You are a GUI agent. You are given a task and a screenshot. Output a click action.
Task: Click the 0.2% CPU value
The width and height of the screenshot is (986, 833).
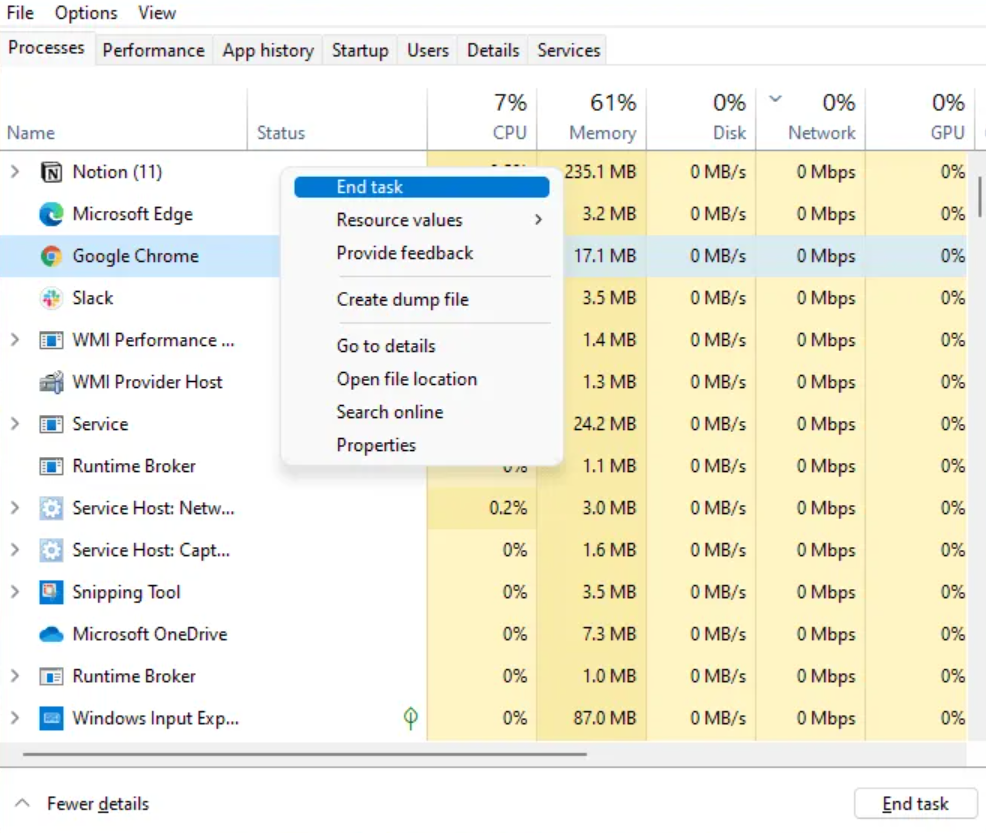pos(508,508)
